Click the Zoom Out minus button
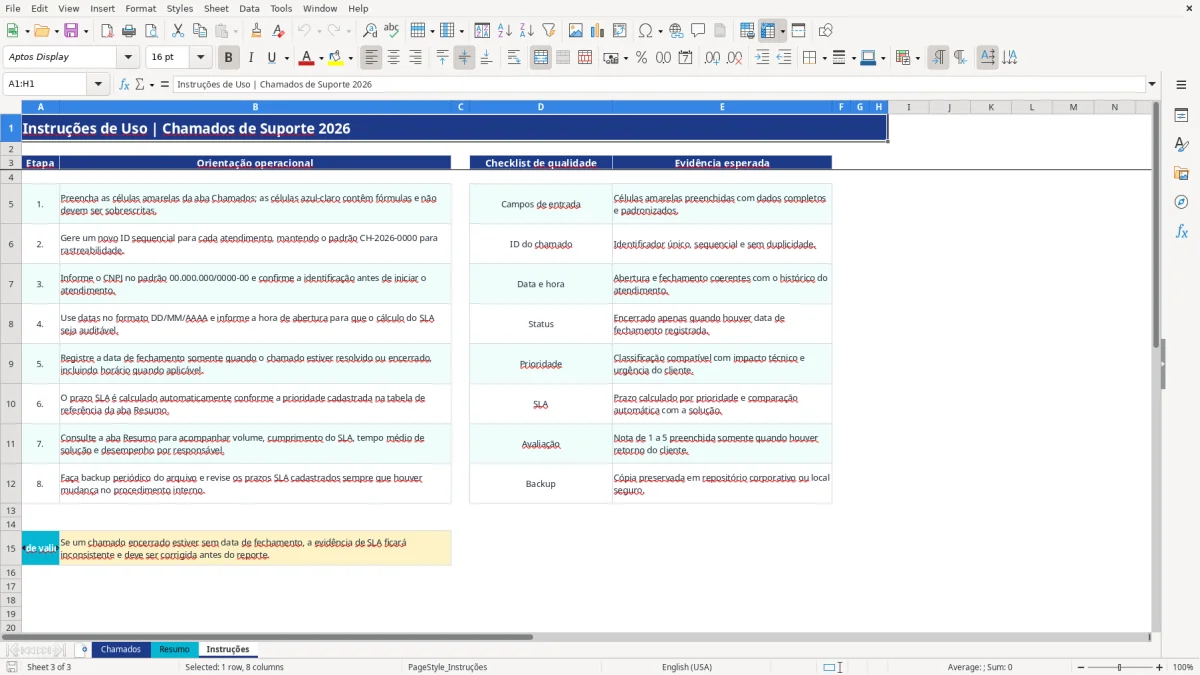This screenshot has height=675, width=1200. tap(1080, 667)
